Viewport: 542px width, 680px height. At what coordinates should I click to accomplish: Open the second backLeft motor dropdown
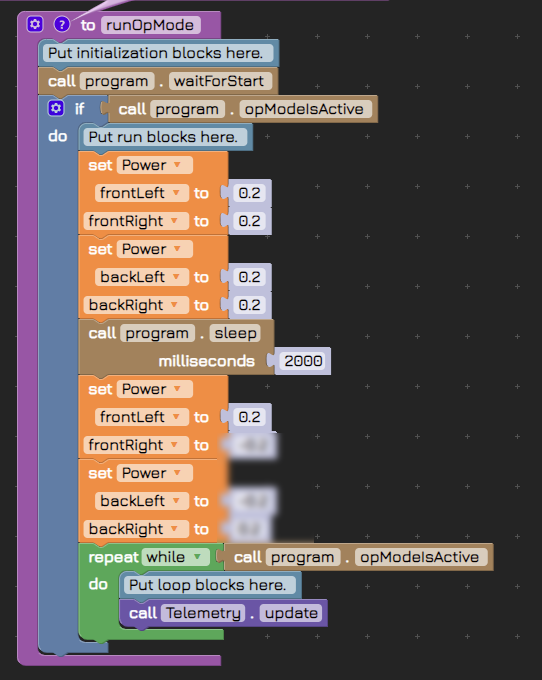[141, 501]
